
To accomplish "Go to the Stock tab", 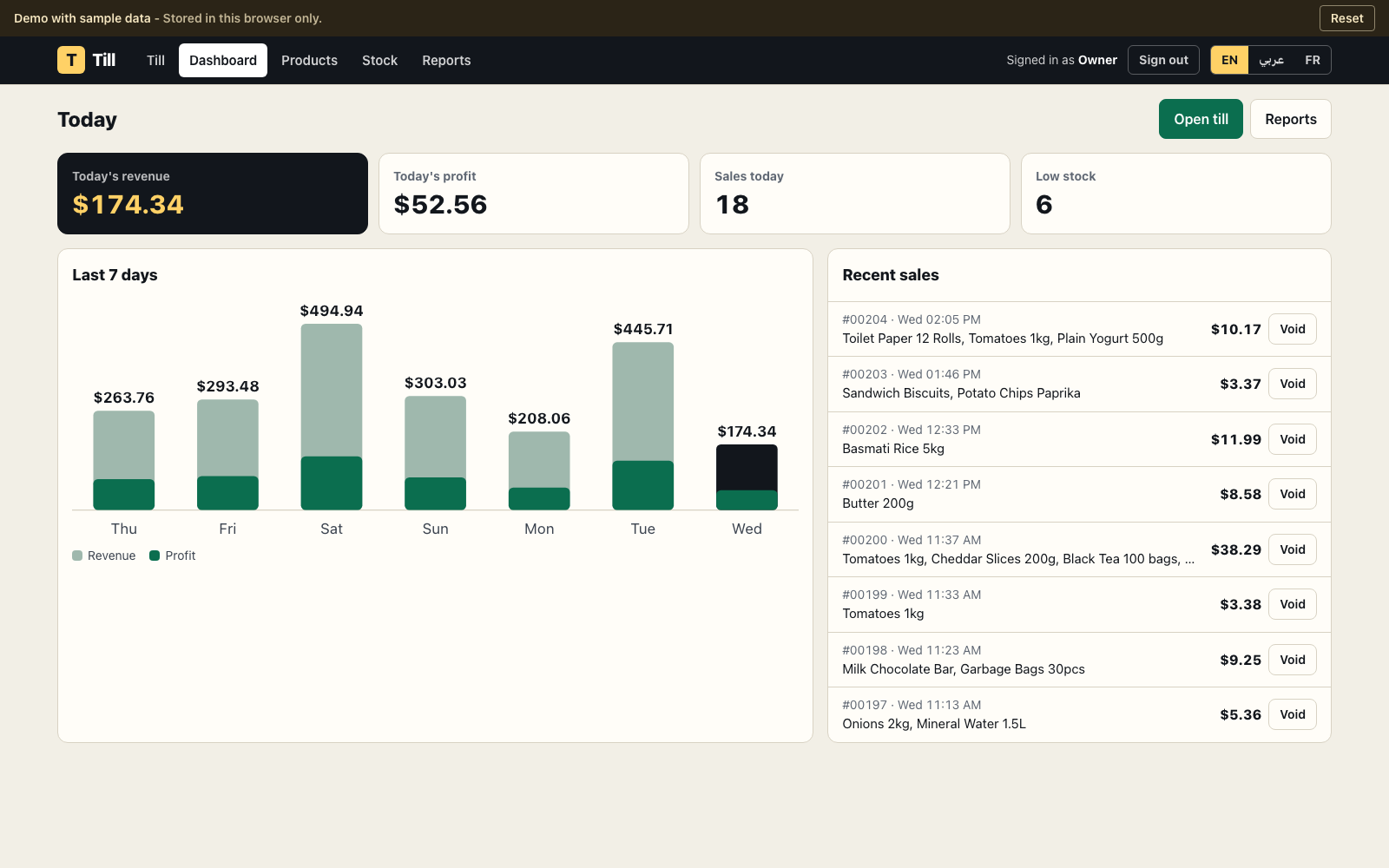I will (379, 60).
